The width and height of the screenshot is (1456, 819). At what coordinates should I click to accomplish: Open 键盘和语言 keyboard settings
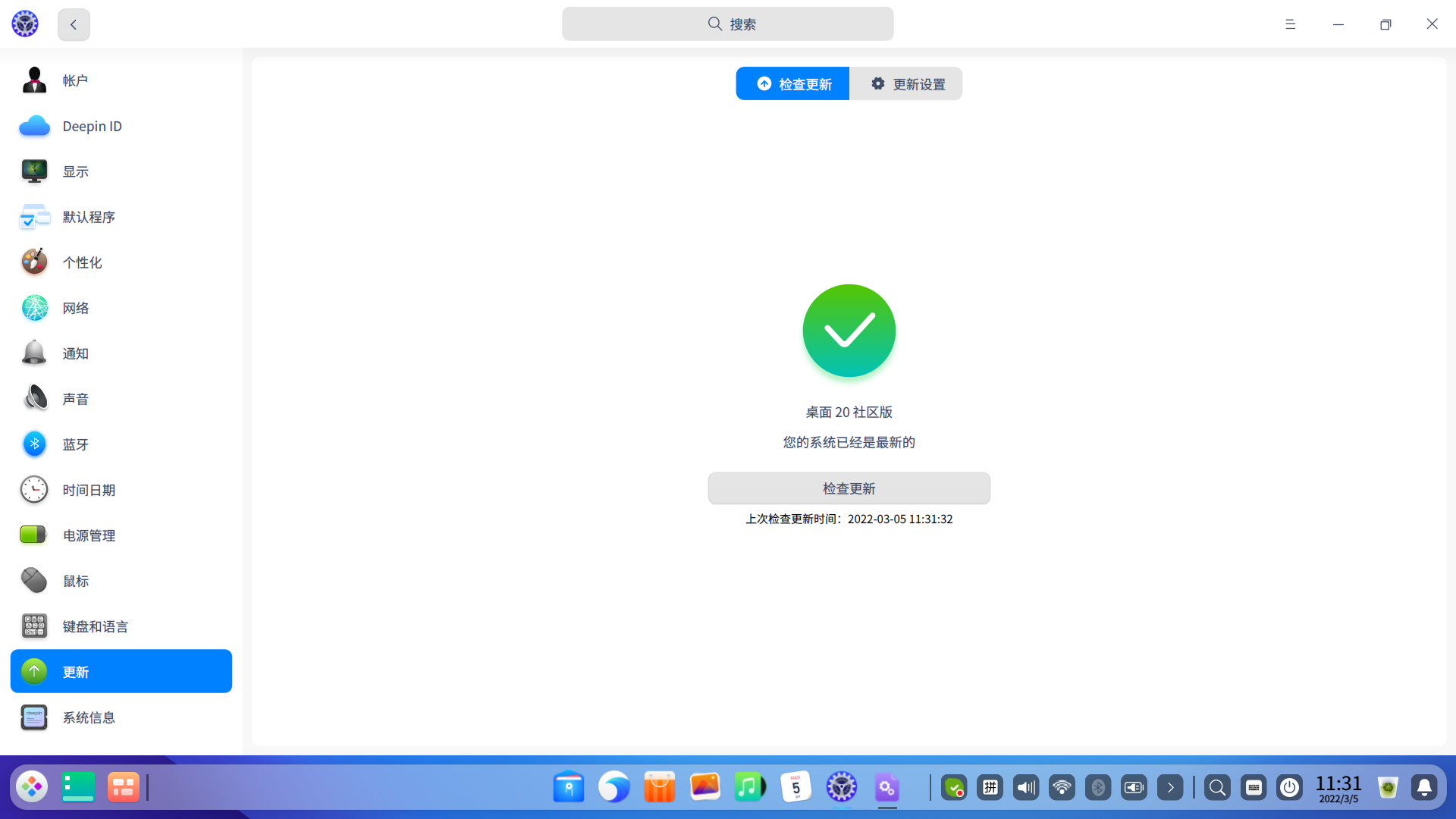coord(95,626)
